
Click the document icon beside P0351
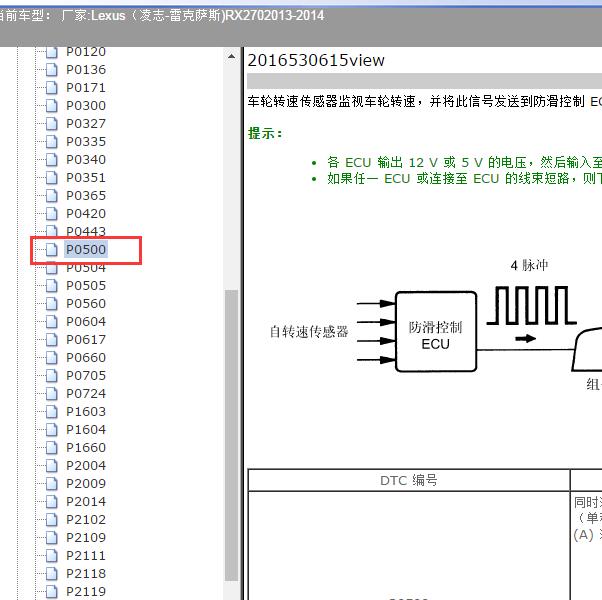[51, 178]
